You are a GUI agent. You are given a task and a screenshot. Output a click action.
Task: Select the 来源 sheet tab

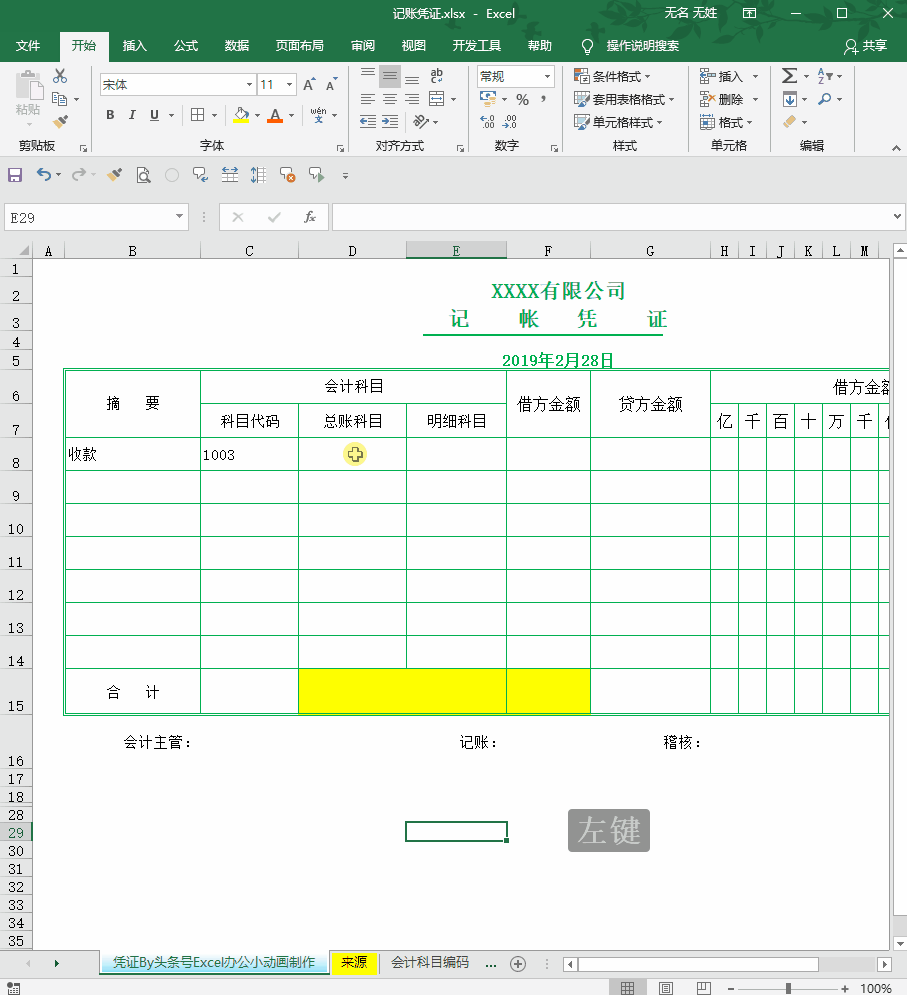coord(354,962)
